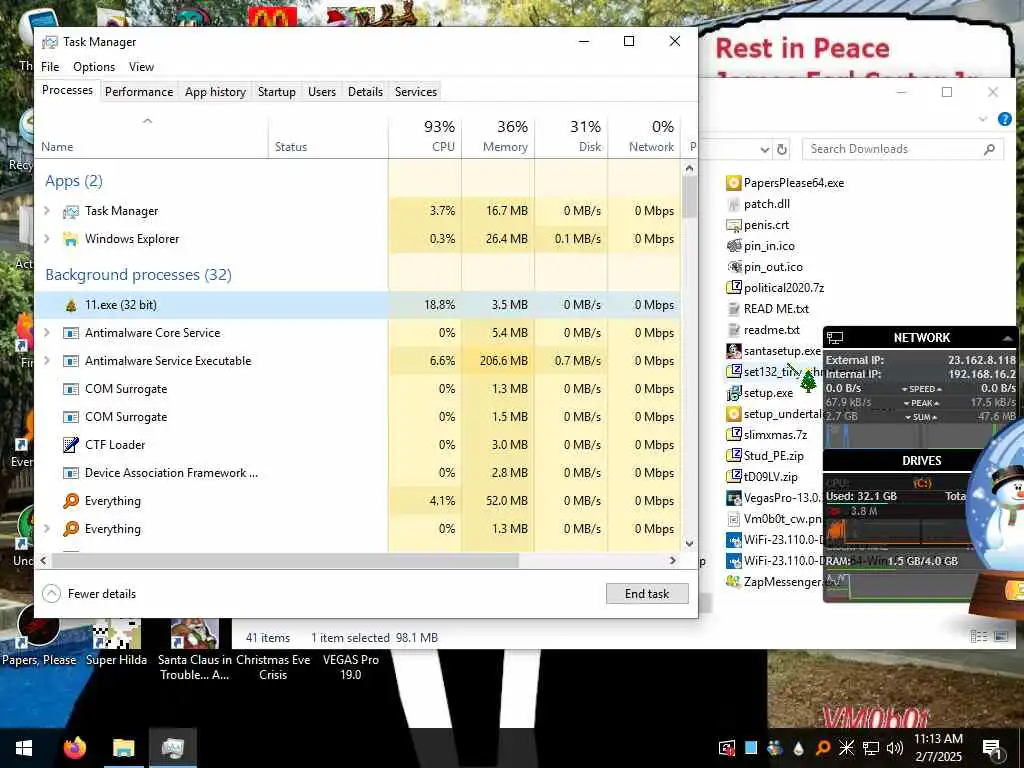Click the volume speaker tray icon
Viewport: 1024px width, 768px height.
click(895, 748)
